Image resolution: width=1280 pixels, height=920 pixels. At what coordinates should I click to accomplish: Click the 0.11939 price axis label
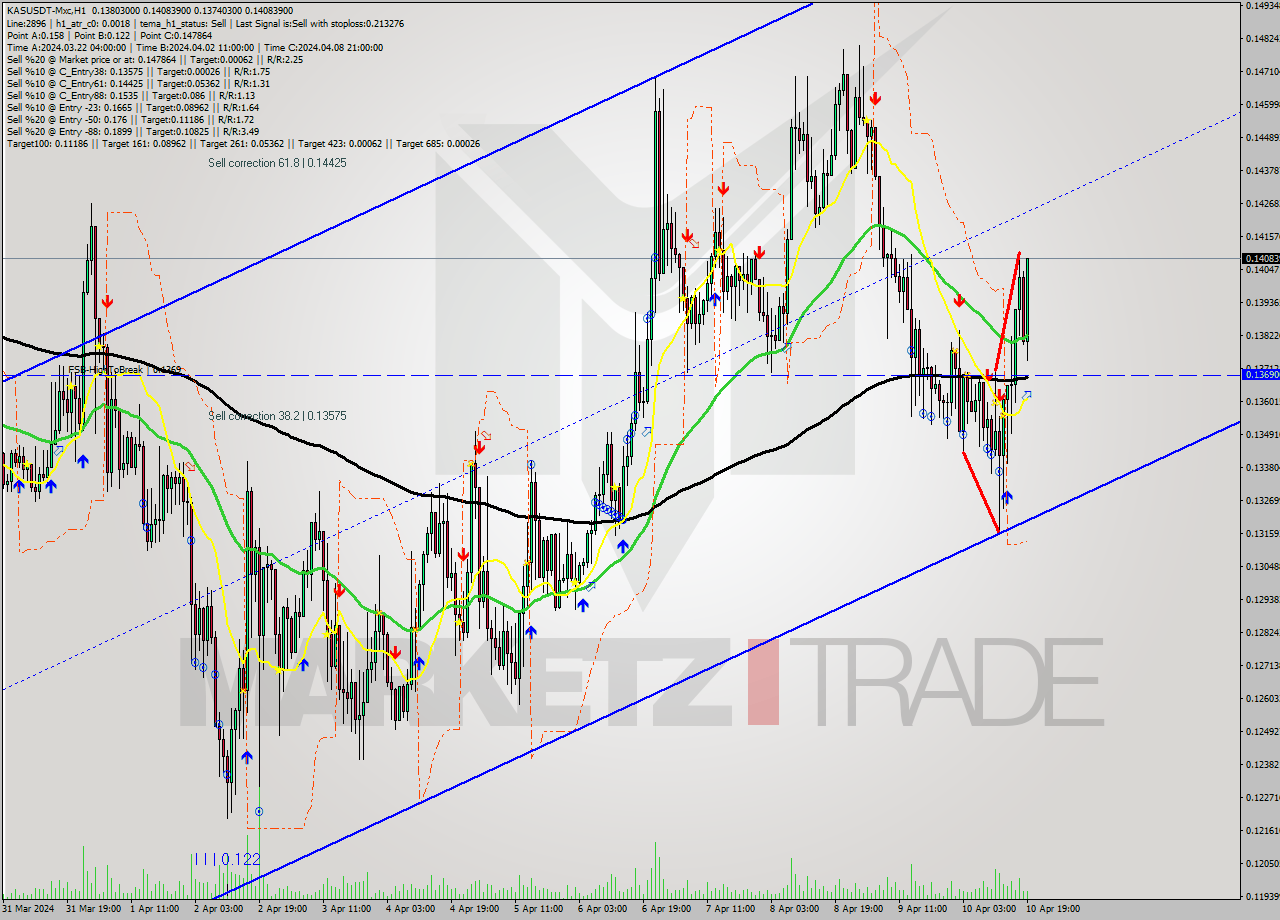tap(1261, 896)
